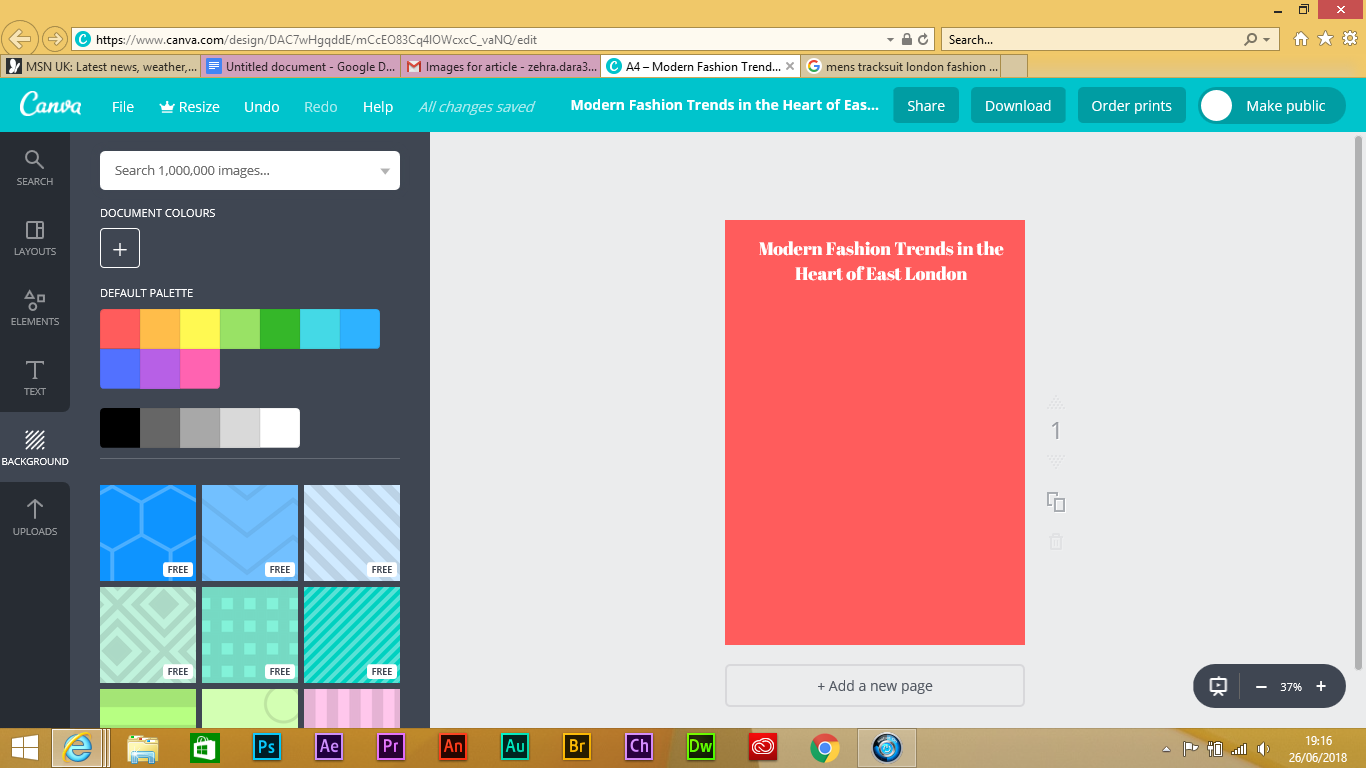This screenshot has height=768, width=1366.
Task: Select the heading text on the page
Action: (881, 261)
